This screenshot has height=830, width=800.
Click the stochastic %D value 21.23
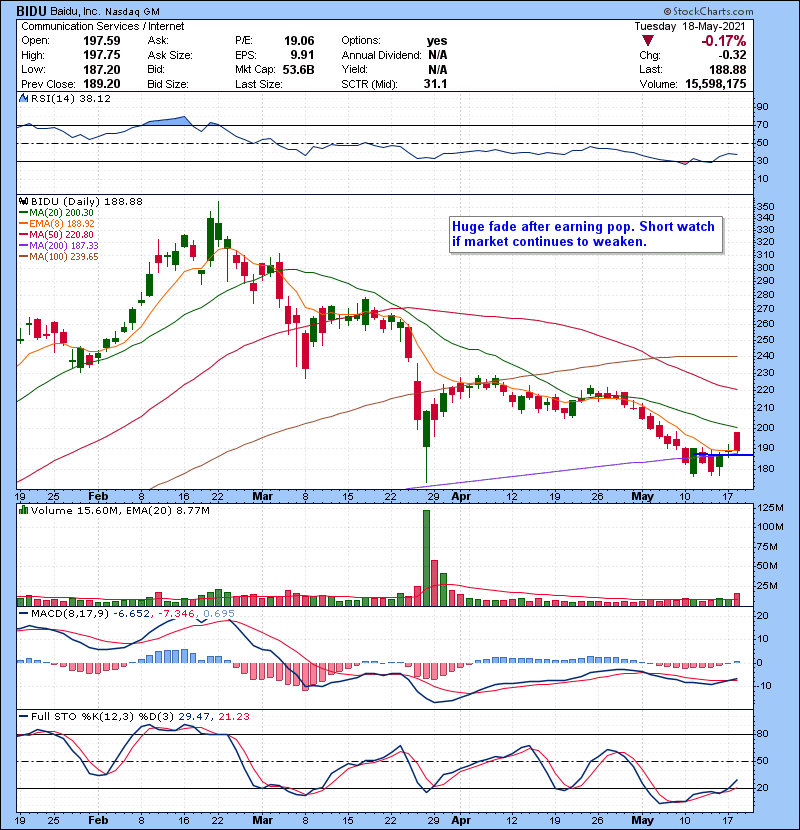(233, 716)
